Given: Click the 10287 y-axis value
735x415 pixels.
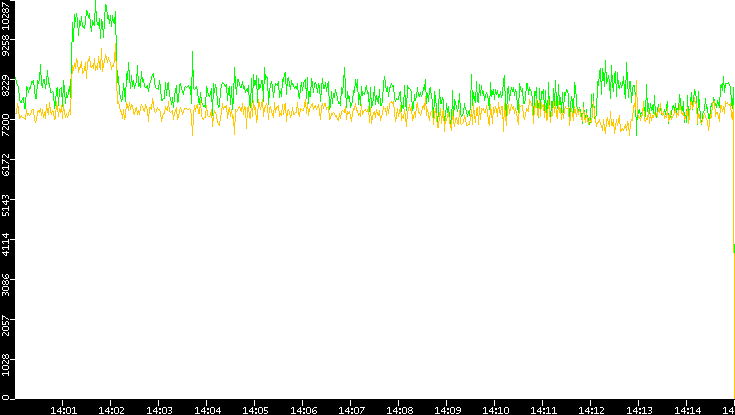Looking at the screenshot, I should (5, 15).
